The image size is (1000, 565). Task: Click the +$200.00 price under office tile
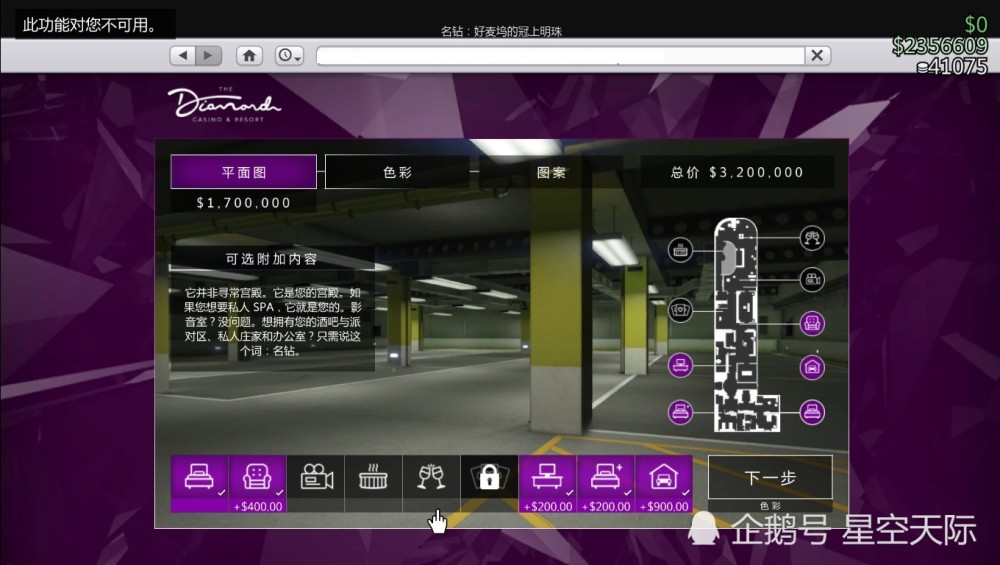point(548,506)
